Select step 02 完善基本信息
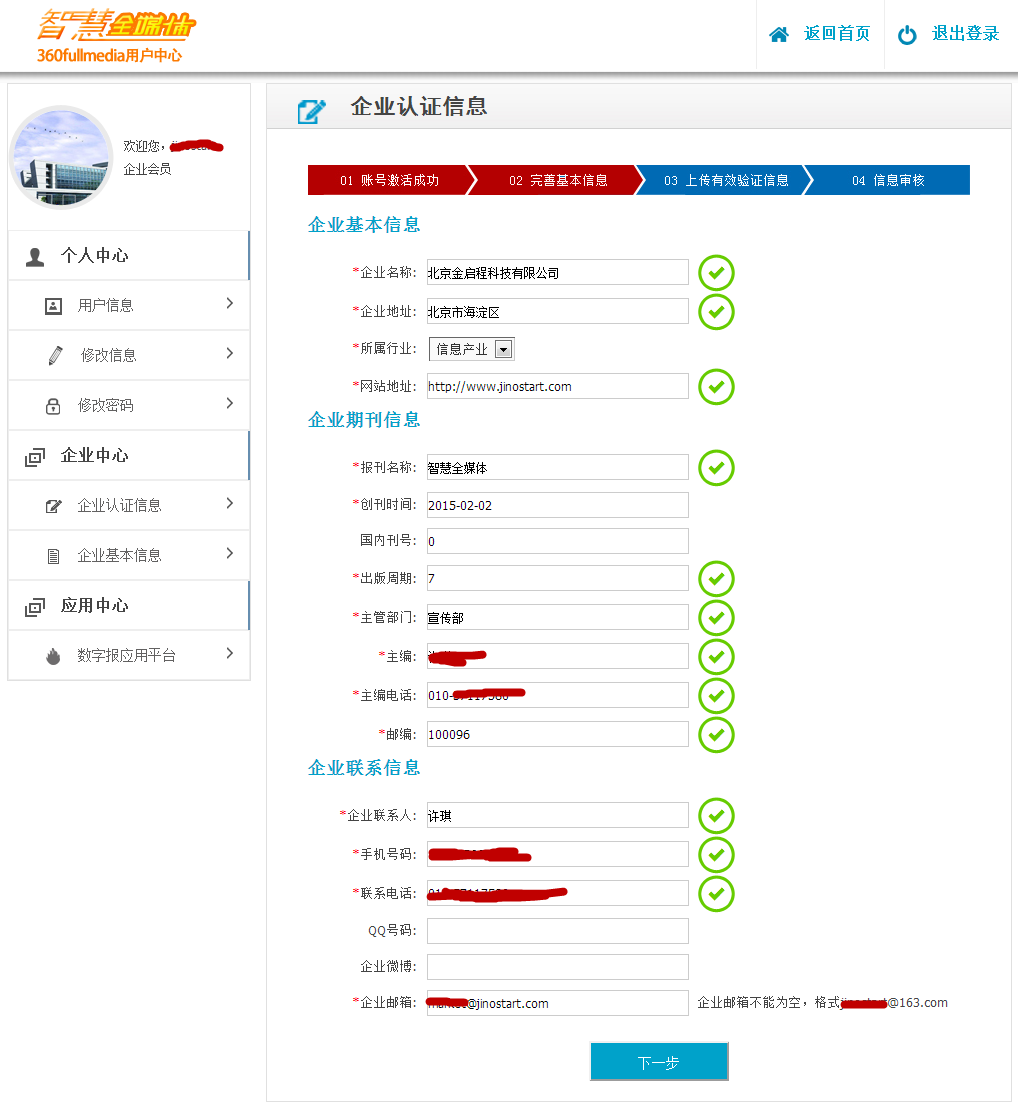Viewport: 1018px width, 1110px height. click(558, 181)
